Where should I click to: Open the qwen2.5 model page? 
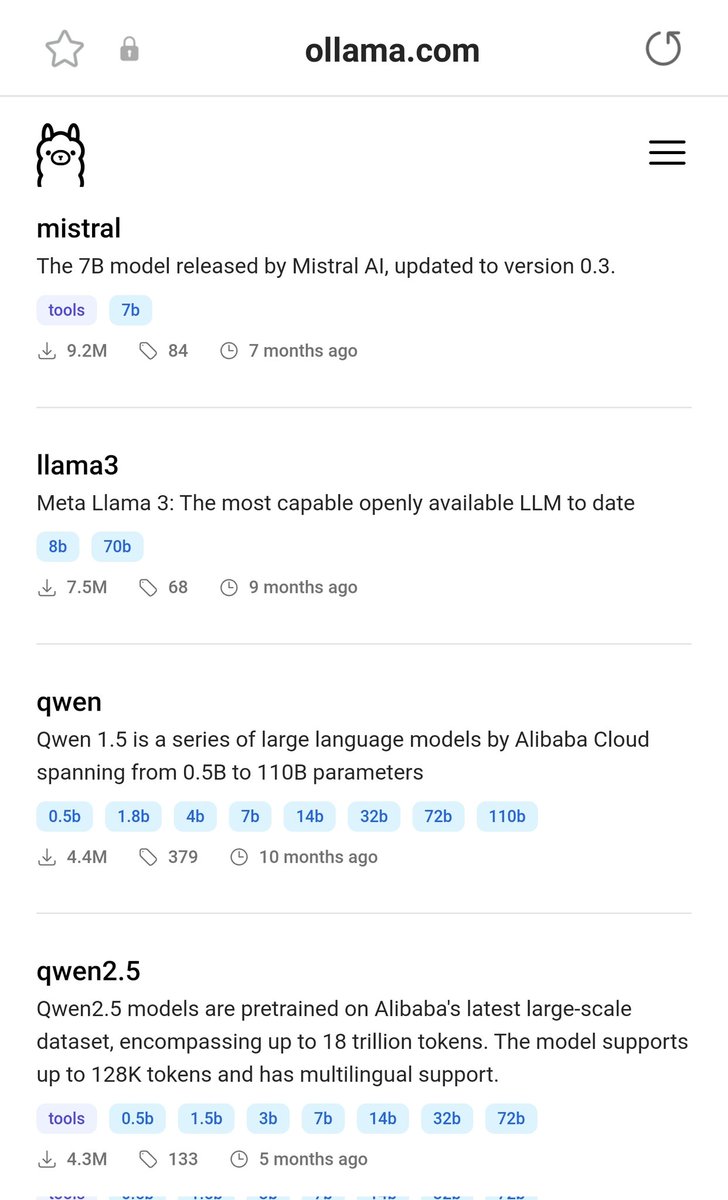pyautogui.click(x=88, y=971)
